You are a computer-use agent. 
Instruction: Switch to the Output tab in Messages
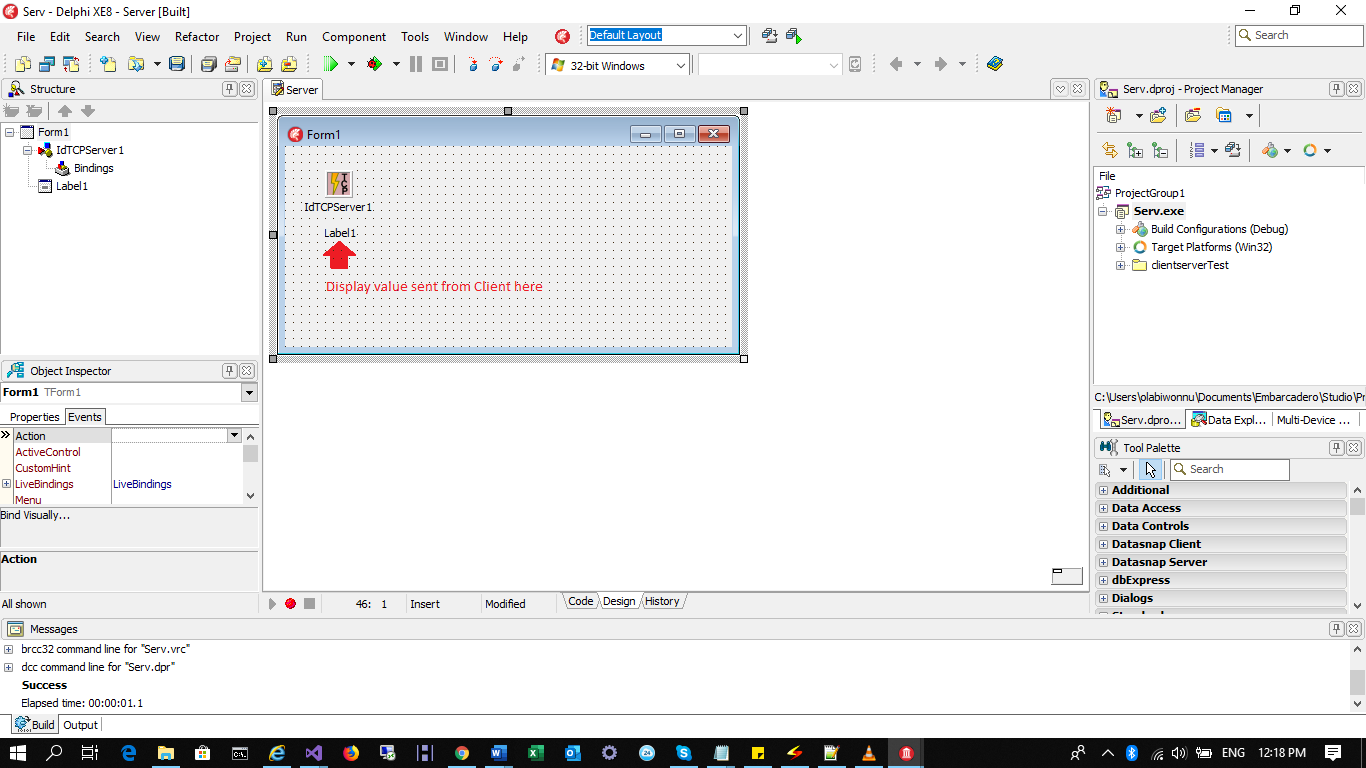(81, 725)
